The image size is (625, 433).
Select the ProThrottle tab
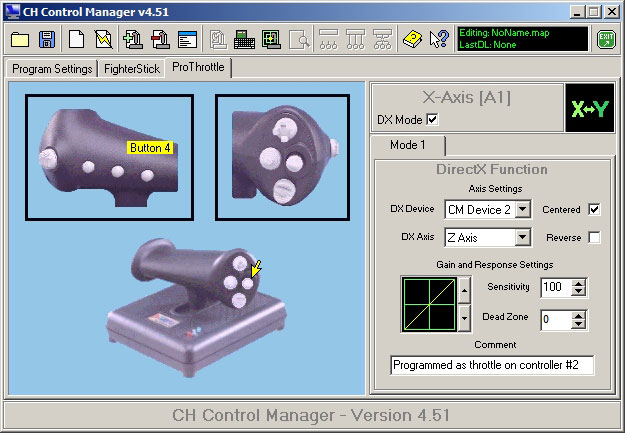coord(198,67)
